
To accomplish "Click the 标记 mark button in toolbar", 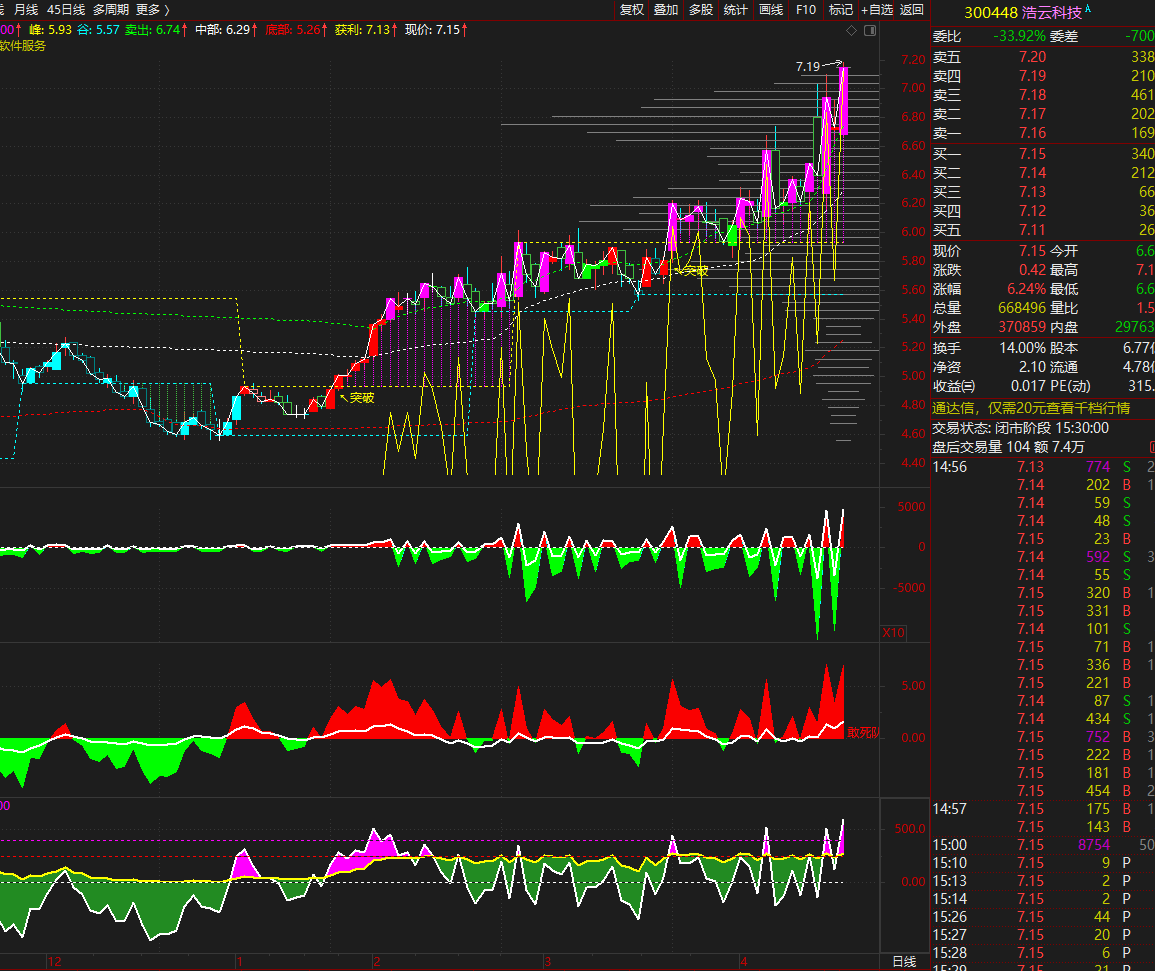I will click(841, 10).
